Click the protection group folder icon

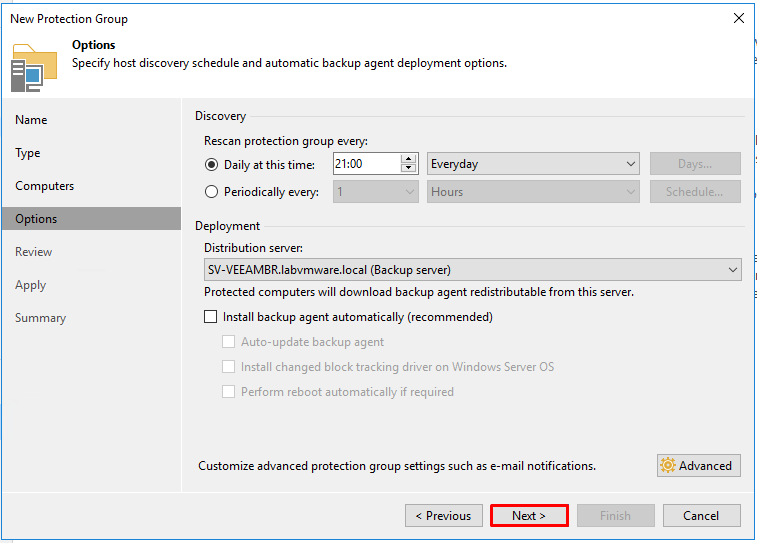click(x=34, y=68)
